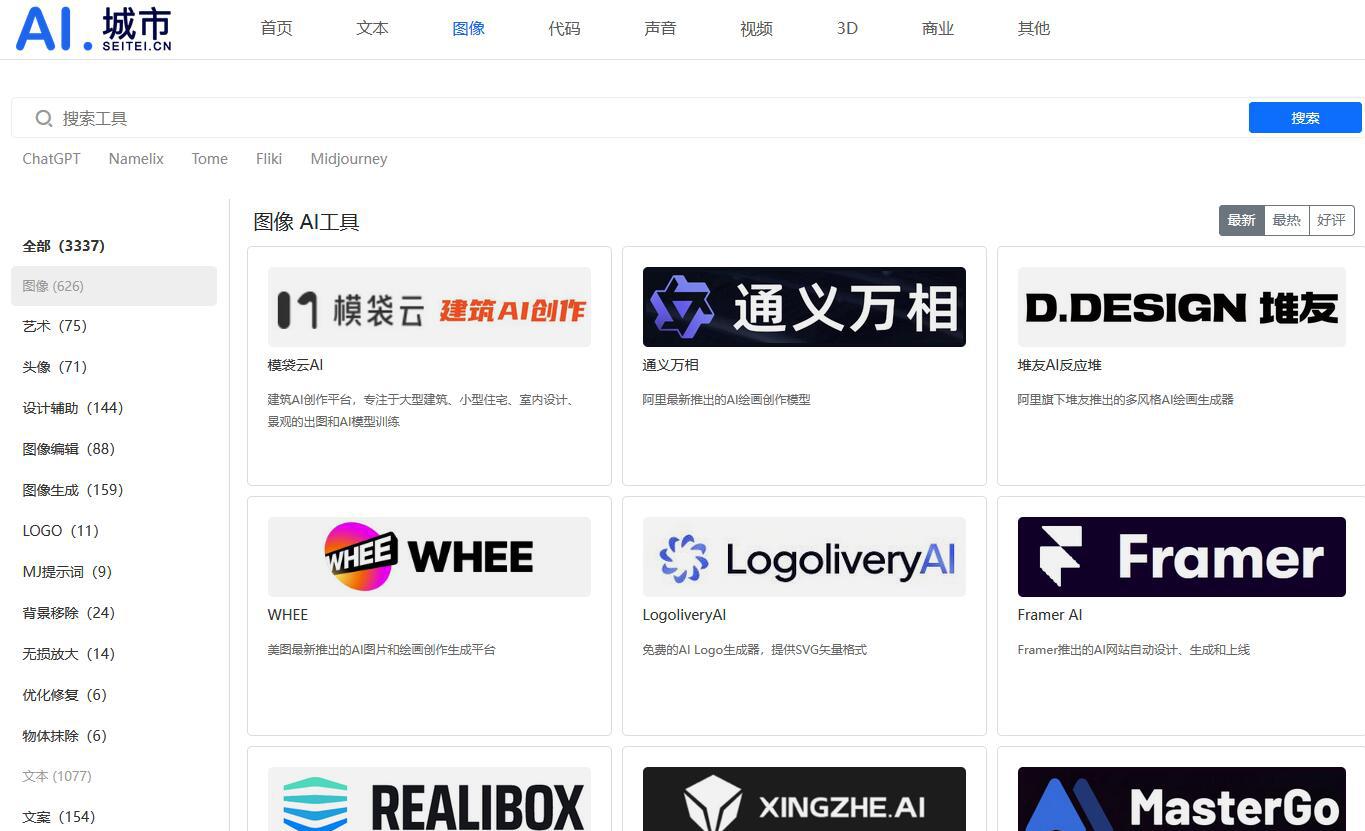This screenshot has height=831, width=1365.
Task: Click 模袋云AI description text
Action: click(x=420, y=410)
